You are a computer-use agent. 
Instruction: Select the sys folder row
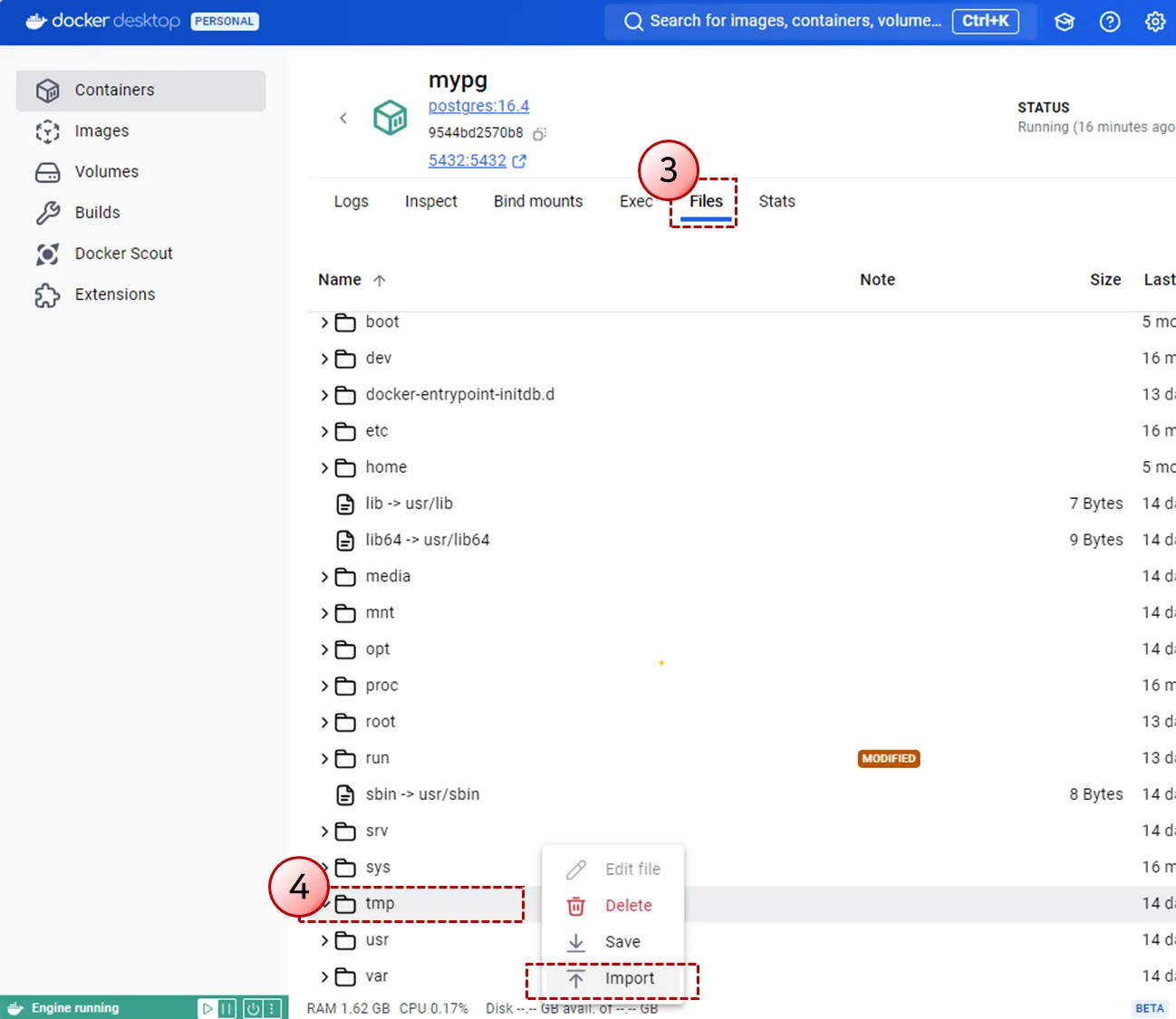(741, 868)
